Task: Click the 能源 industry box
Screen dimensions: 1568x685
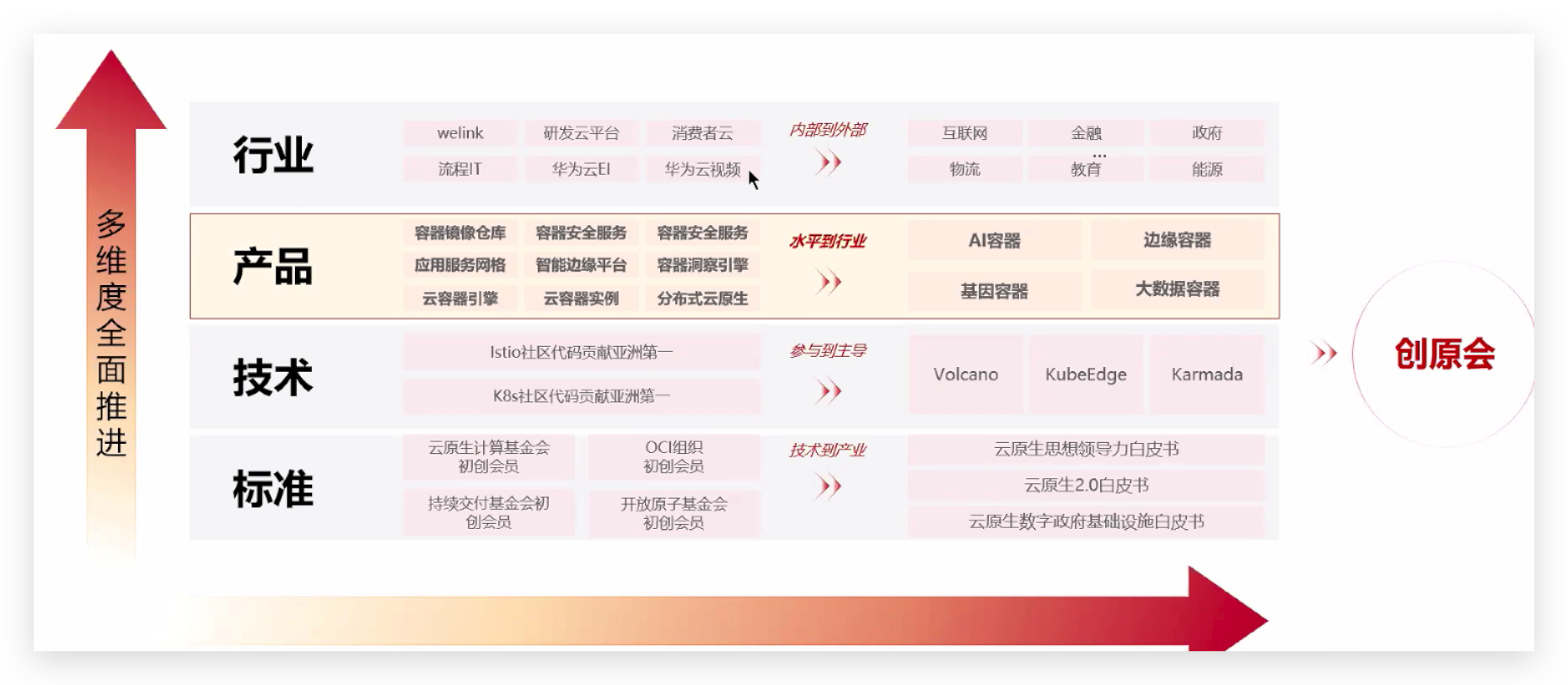Action: click(x=1207, y=170)
